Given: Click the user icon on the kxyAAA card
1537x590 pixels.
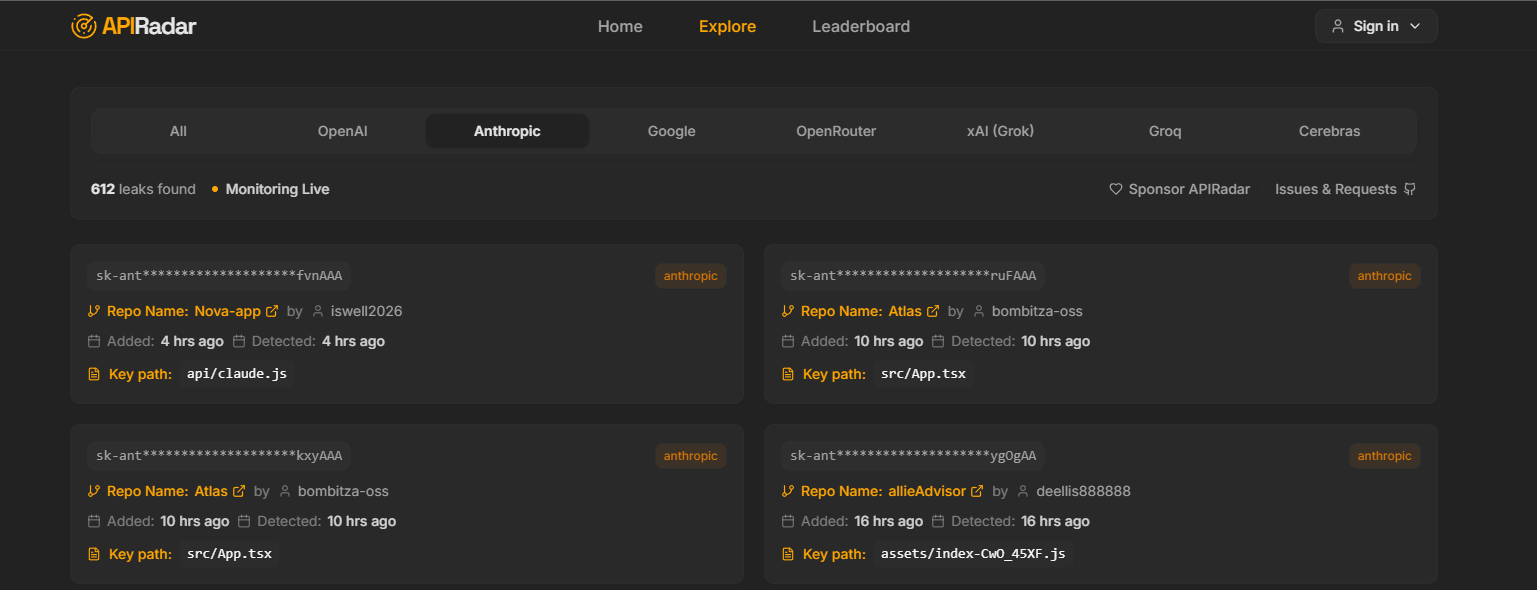Looking at the screenshot, I should pos(286,491).
